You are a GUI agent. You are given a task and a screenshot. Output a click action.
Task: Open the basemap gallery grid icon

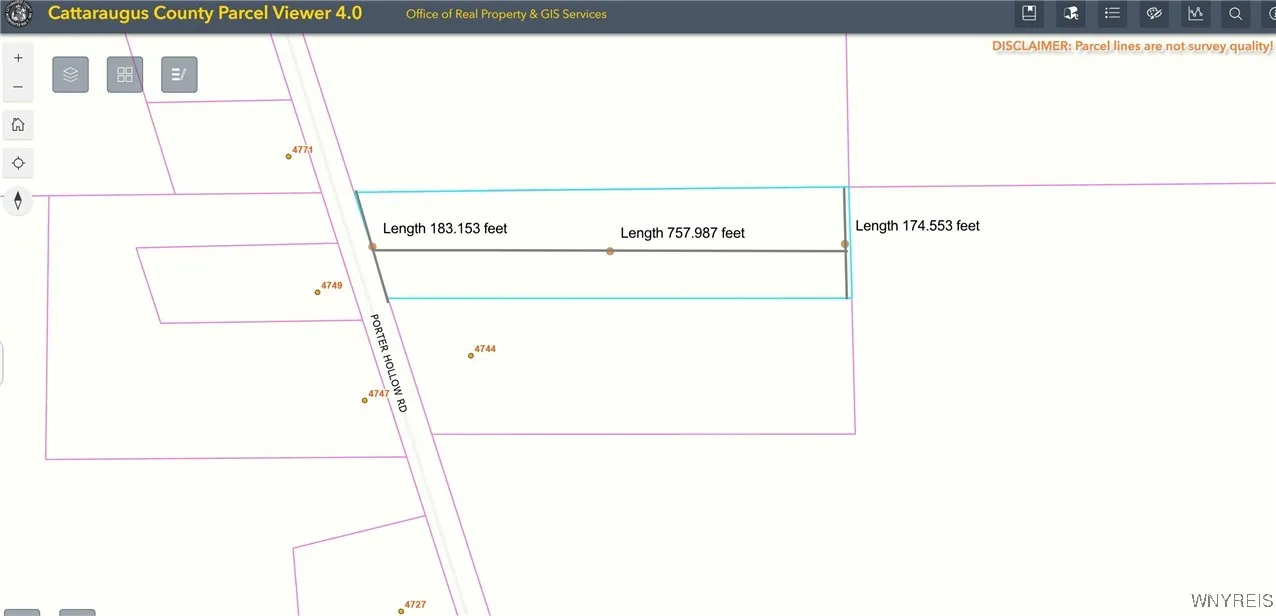tap(125, 75)
